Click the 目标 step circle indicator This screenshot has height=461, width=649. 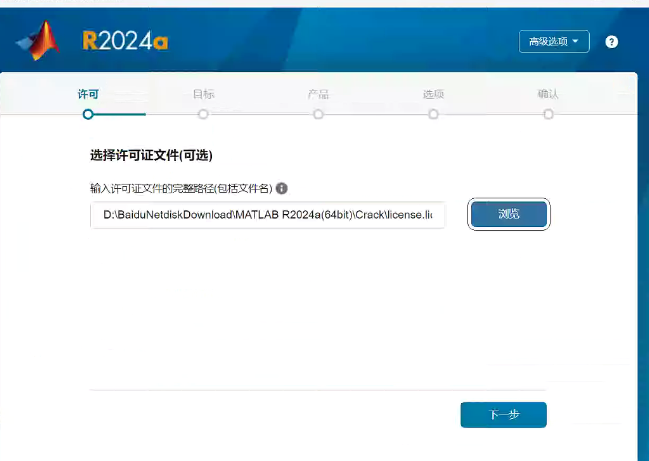[x=203, y=114]
